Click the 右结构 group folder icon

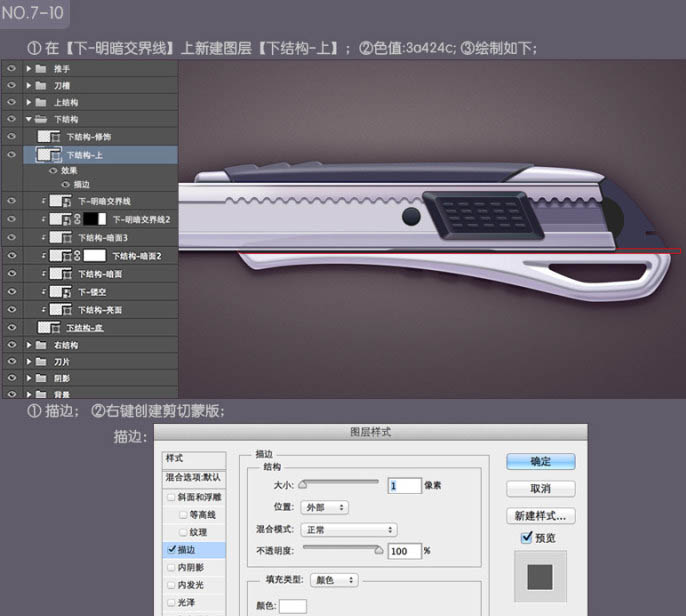coord(41,345)
